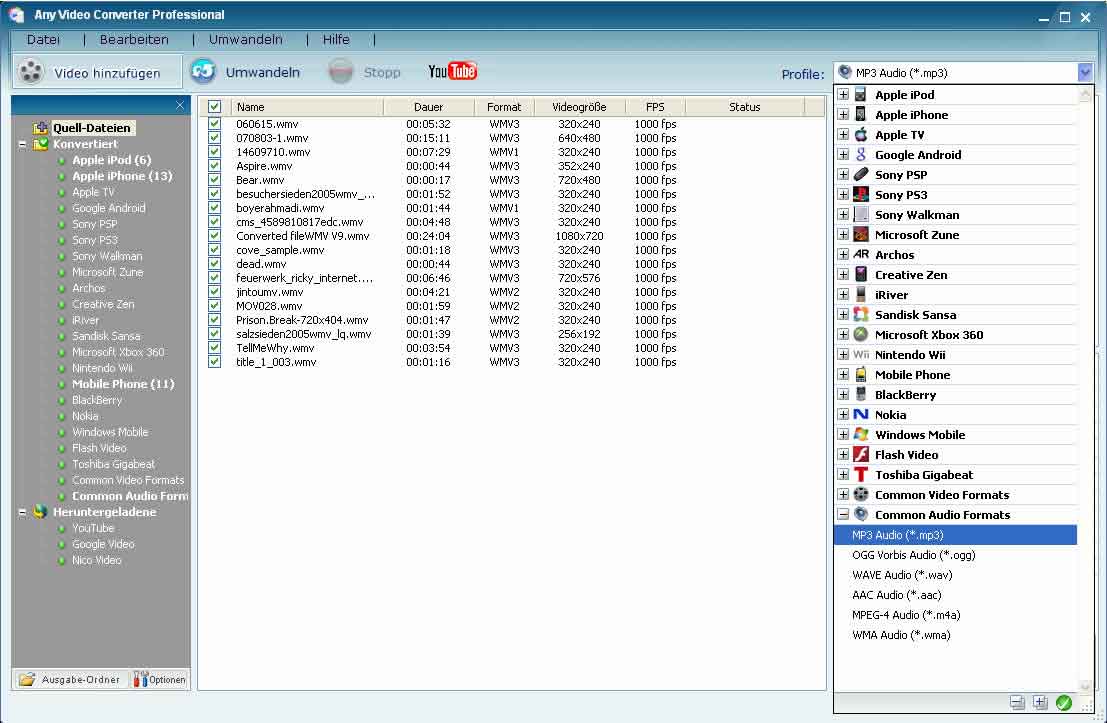This screenshot has height=723, width=1107.
Task: Uncheck the title_1_003.wmv file checkbox
Action: (x=214, y=362)
